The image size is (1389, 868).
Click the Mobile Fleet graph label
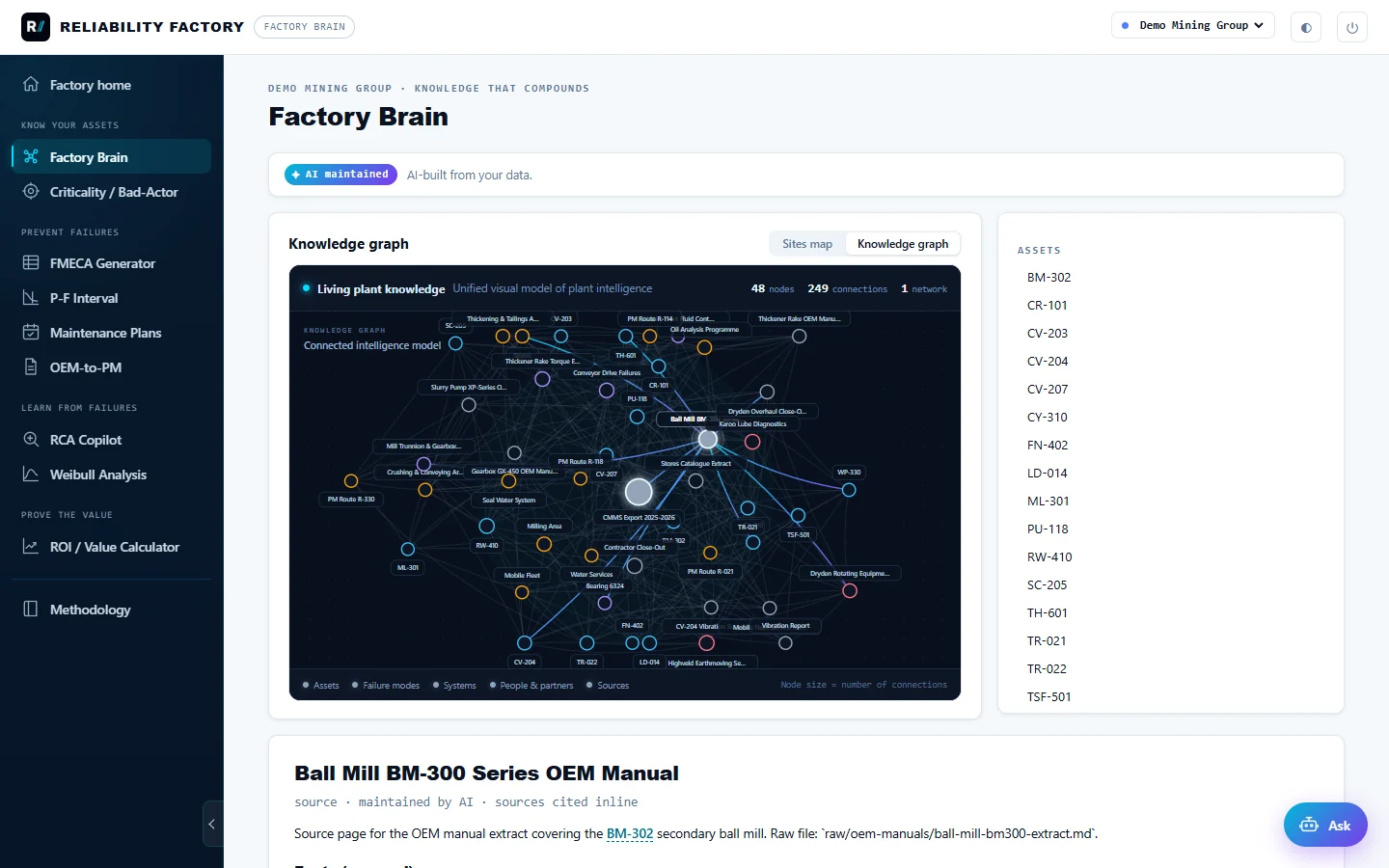coord(522,576)
